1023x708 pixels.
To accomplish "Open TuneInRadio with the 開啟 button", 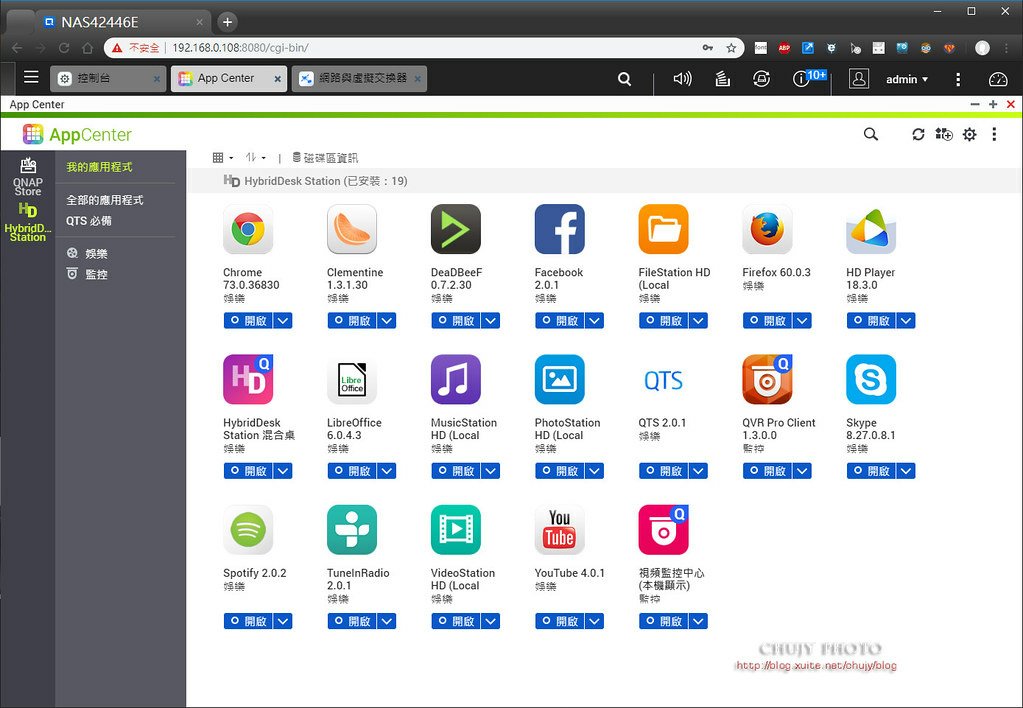I will click(352, 621).
